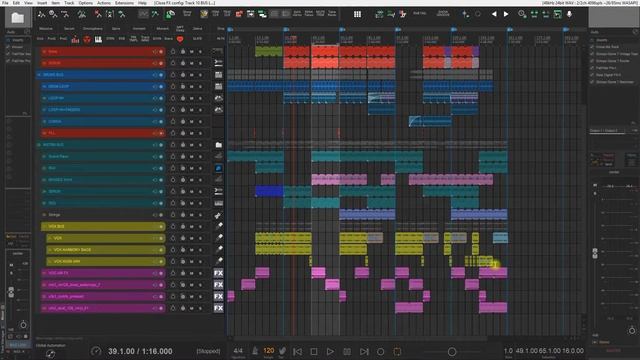Toggle the metronome icon in transport bar
640x360 pixels.
255,351
